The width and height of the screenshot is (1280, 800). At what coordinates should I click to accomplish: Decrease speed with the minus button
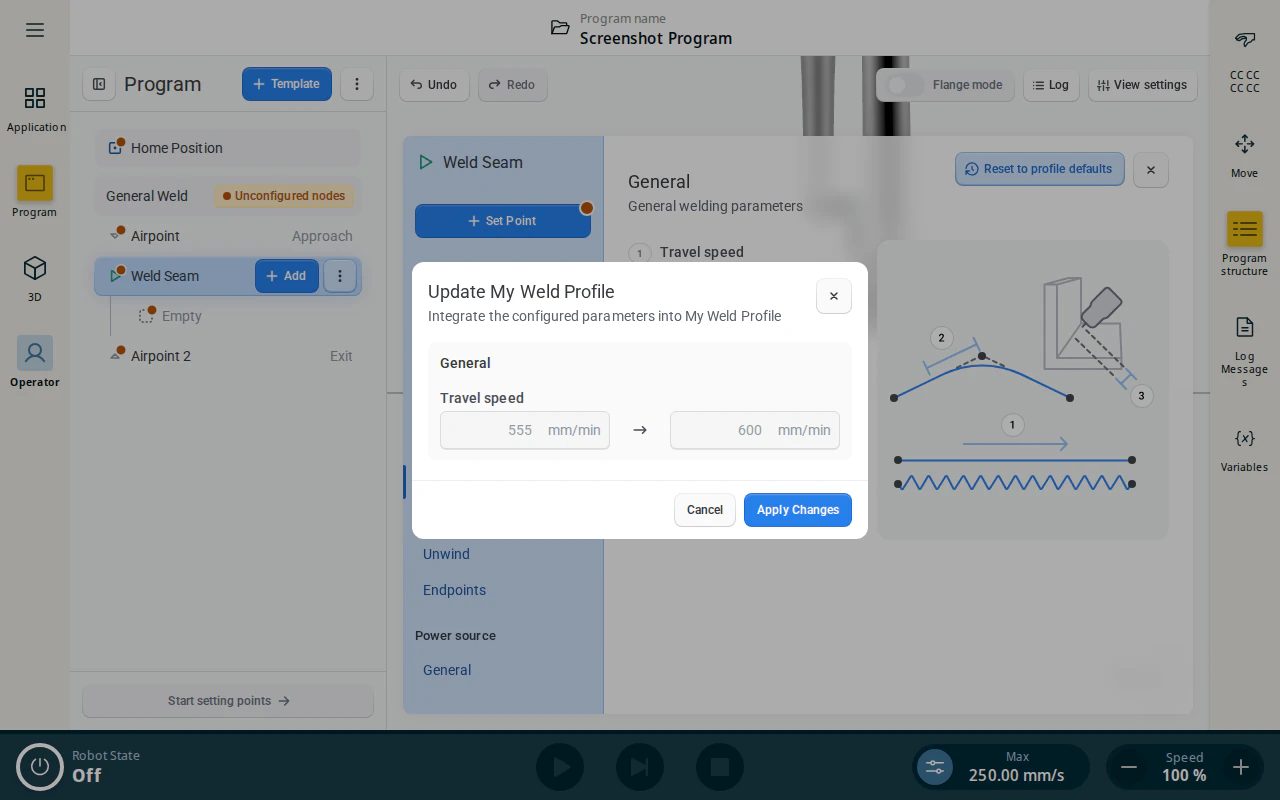pos(1129,767)
